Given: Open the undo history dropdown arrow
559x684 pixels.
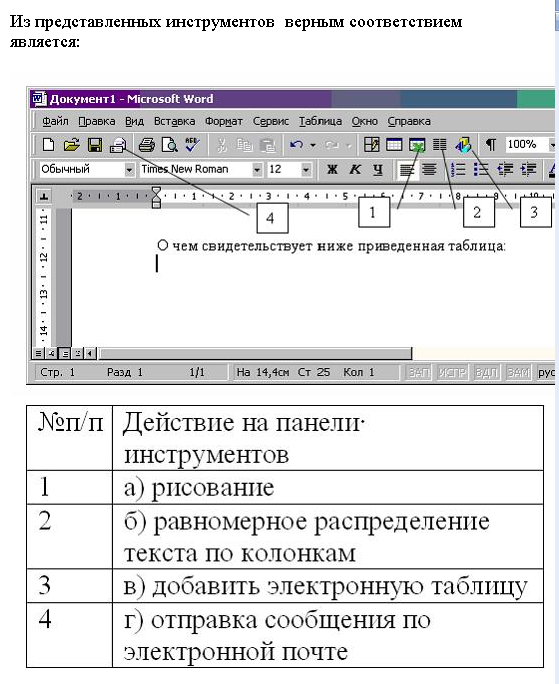Looking at the screenshot, I should (x=312, y=145).
